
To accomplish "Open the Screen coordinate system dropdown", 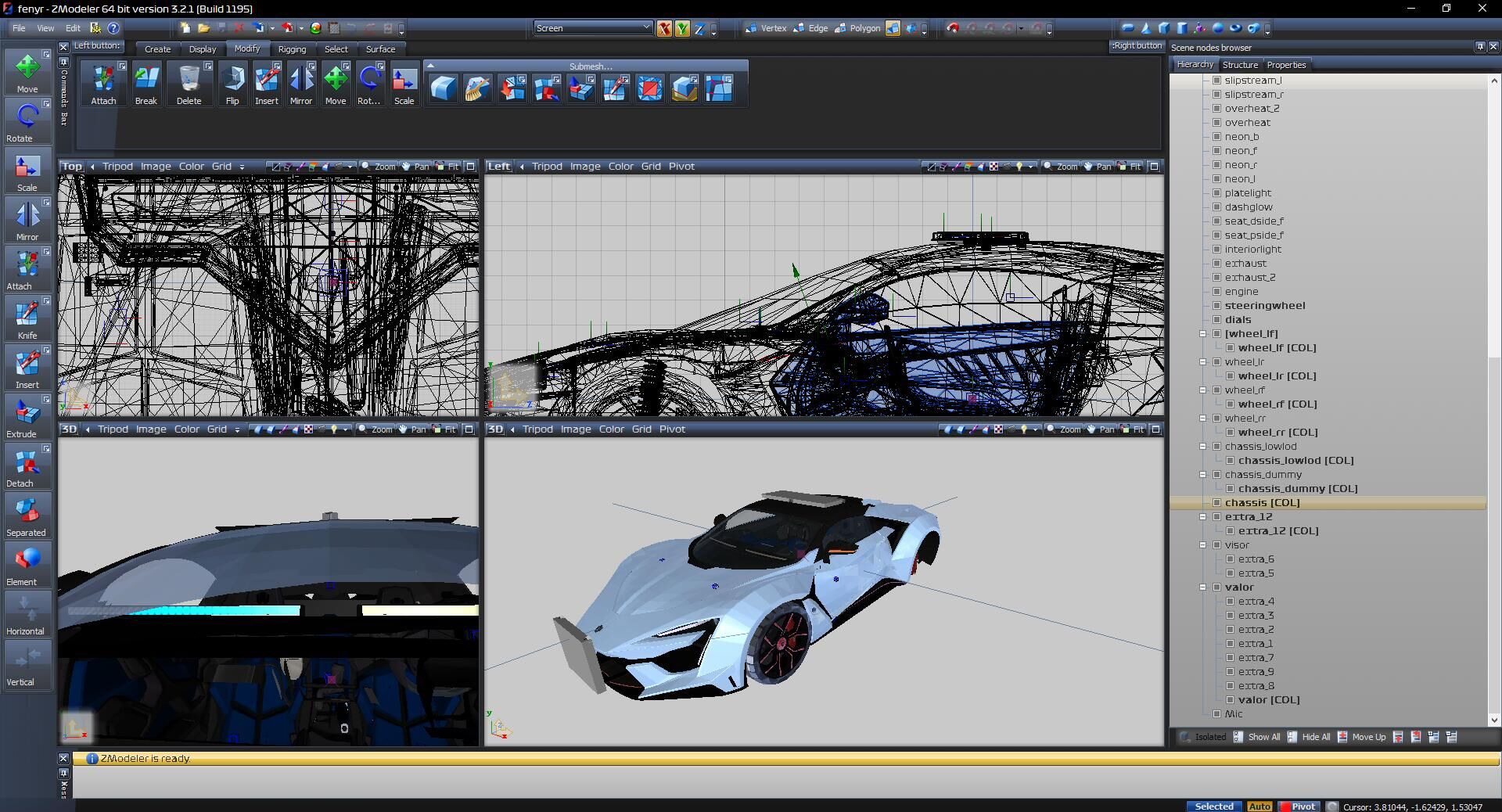I will coord(592,28).
